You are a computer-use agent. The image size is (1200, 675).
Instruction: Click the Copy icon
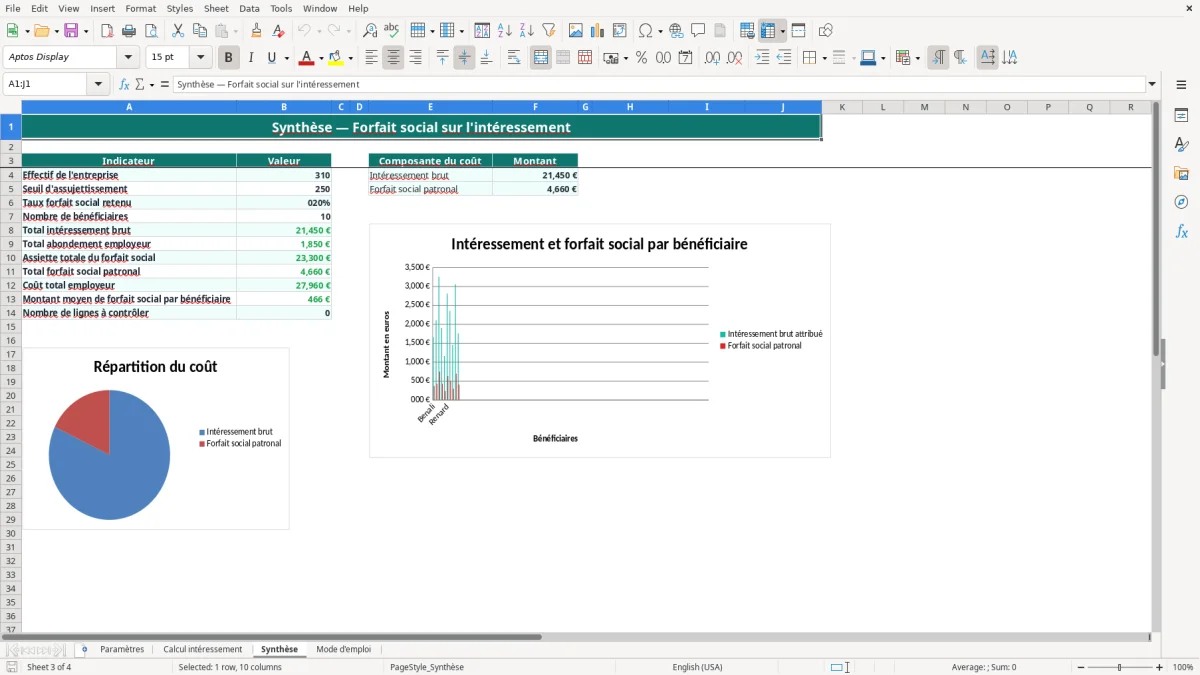point(200,31)
